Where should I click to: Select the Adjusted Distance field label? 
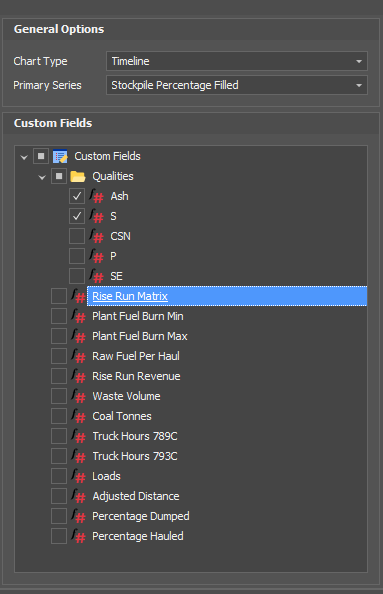pyautogui.click(x=136, y=496)
